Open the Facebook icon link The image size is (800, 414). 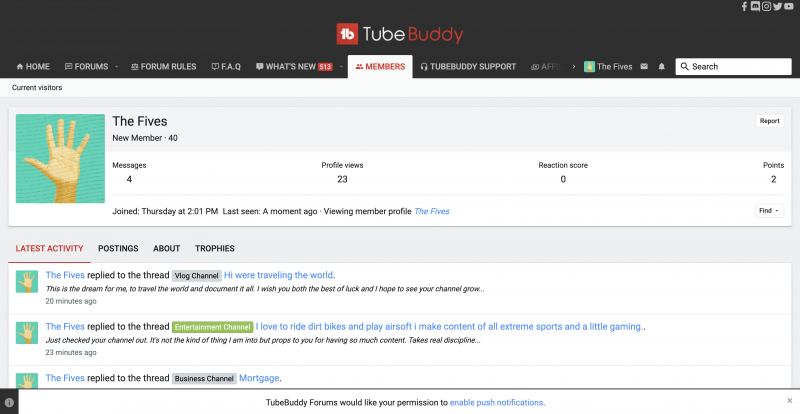point(744,7)
